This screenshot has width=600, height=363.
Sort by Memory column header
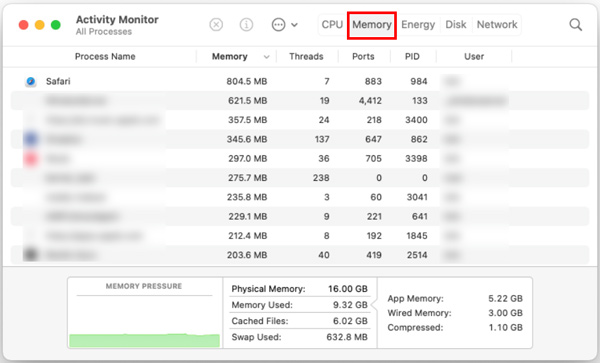tap(230, 57)
